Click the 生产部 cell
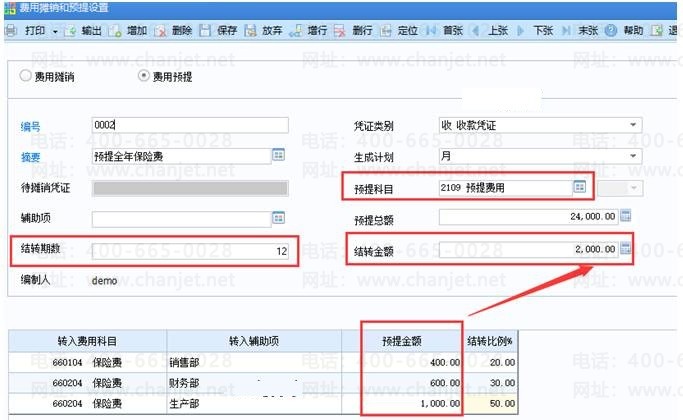 (x=254, y=403)
